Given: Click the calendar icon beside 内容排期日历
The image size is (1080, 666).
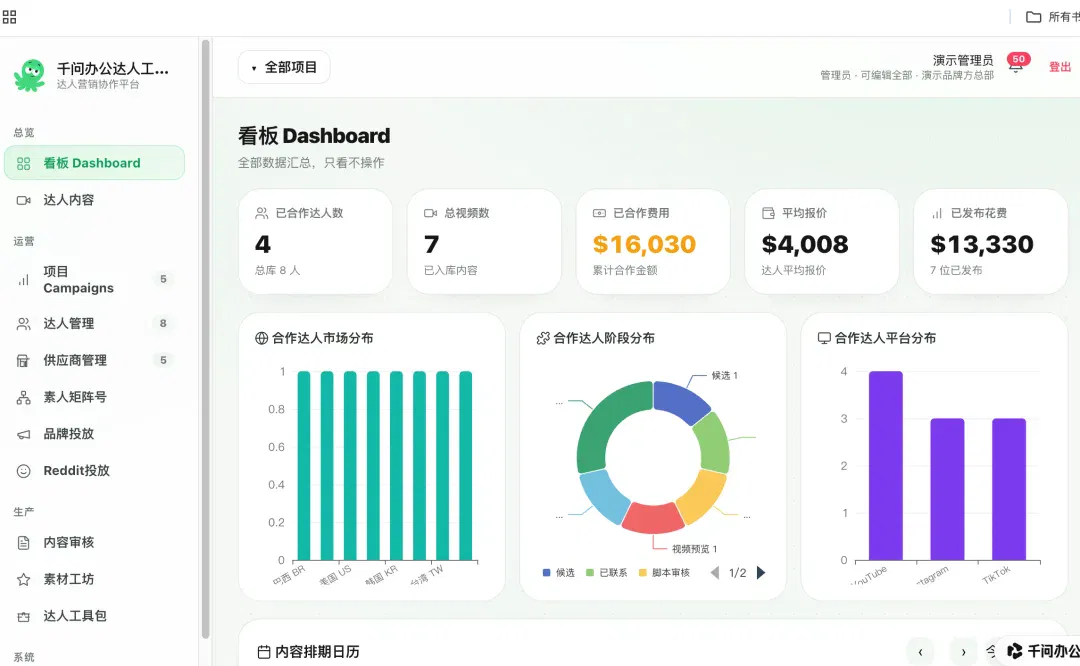Looking at the screenshot, I should (x=264, y=652).
